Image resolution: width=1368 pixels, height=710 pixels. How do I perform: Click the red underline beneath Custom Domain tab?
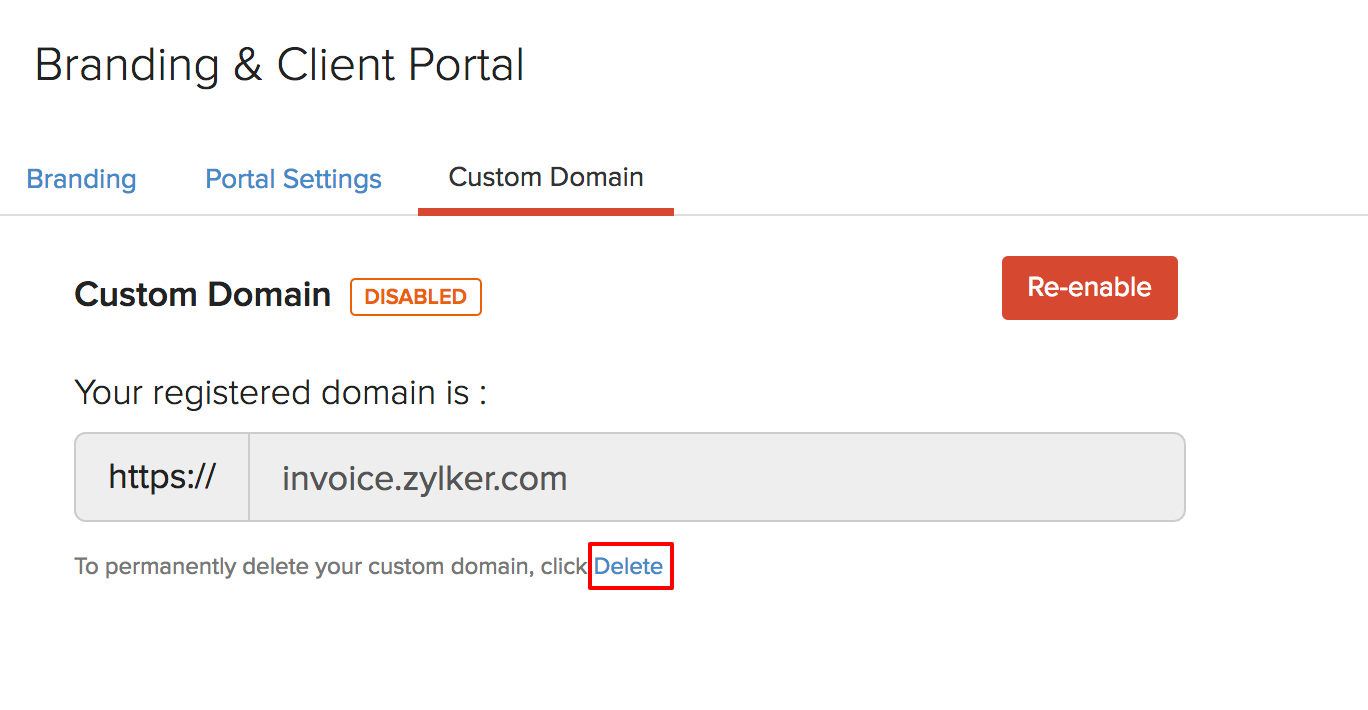tap(545, 211)
